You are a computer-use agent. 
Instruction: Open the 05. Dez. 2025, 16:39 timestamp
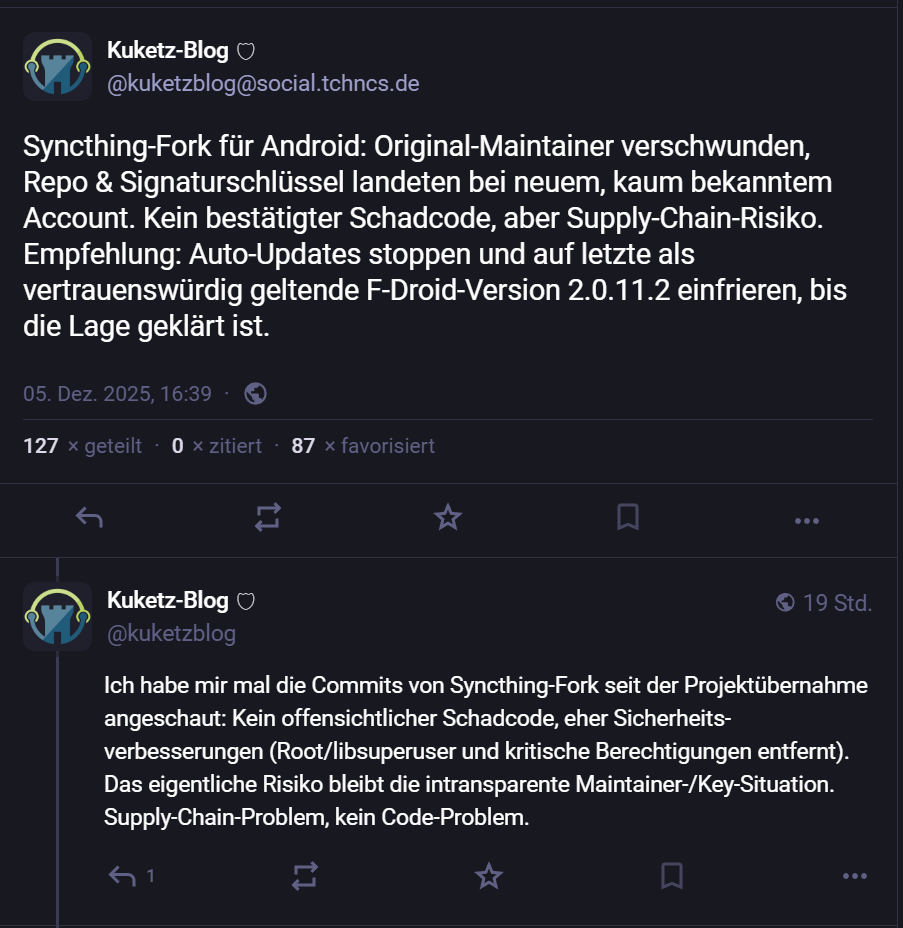click(x=117, y=394)
